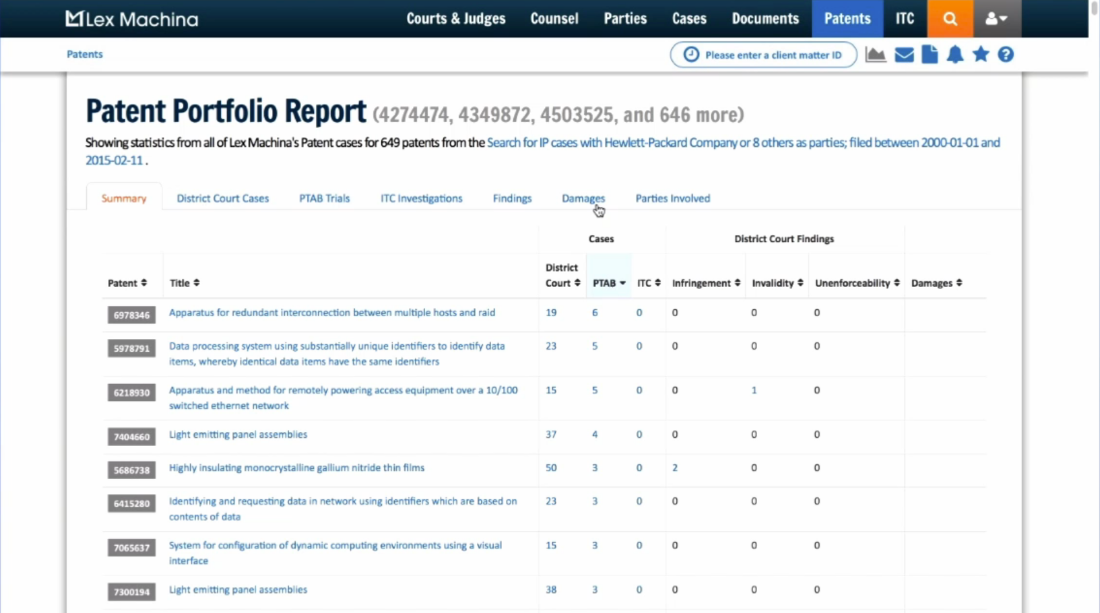Viewport: 1100px width, 613px height.
Task: Open 'Apparatus and method for remotely powering' title
Action: (343, 398)
